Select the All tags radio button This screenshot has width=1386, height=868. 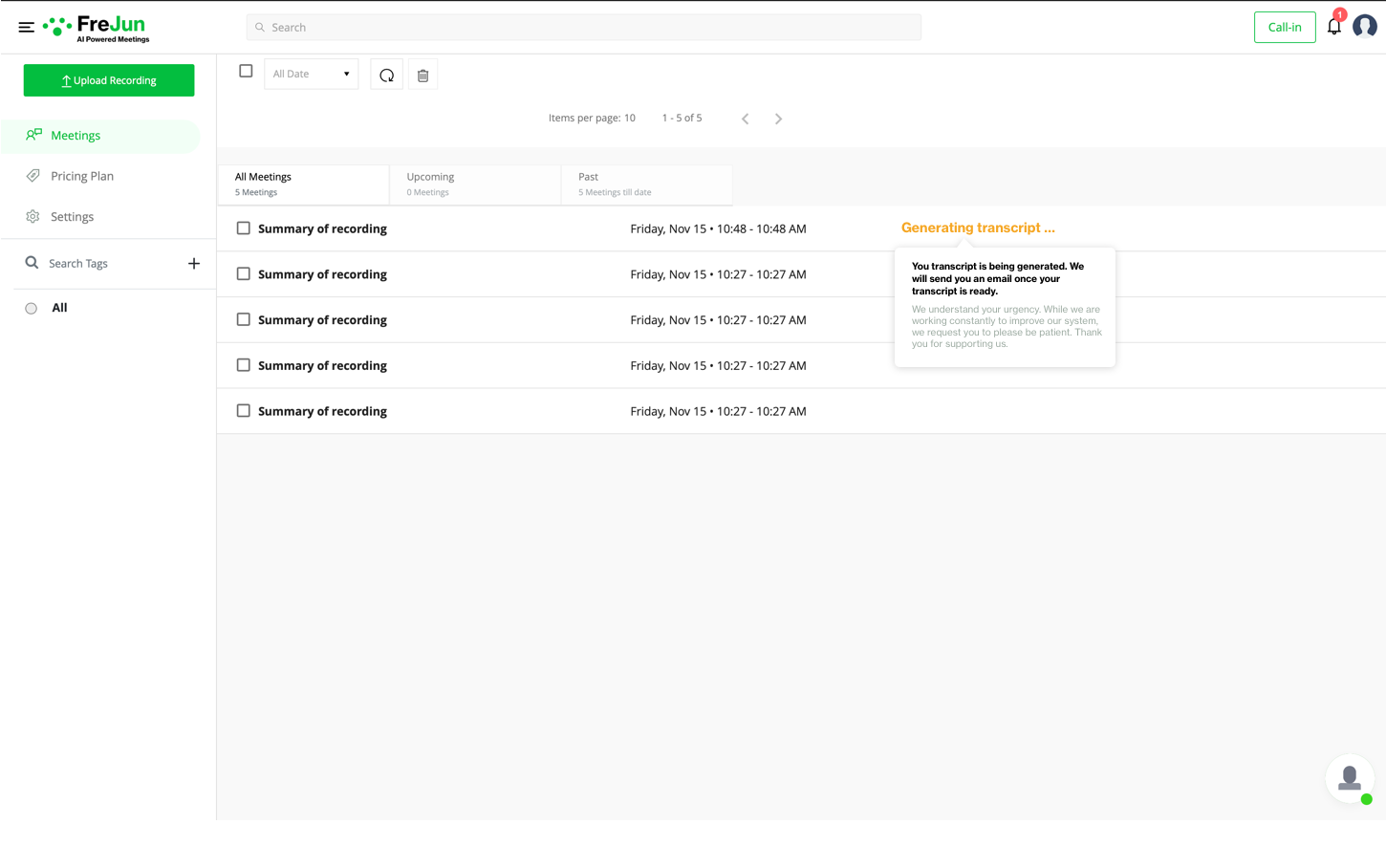click(32, 308)
